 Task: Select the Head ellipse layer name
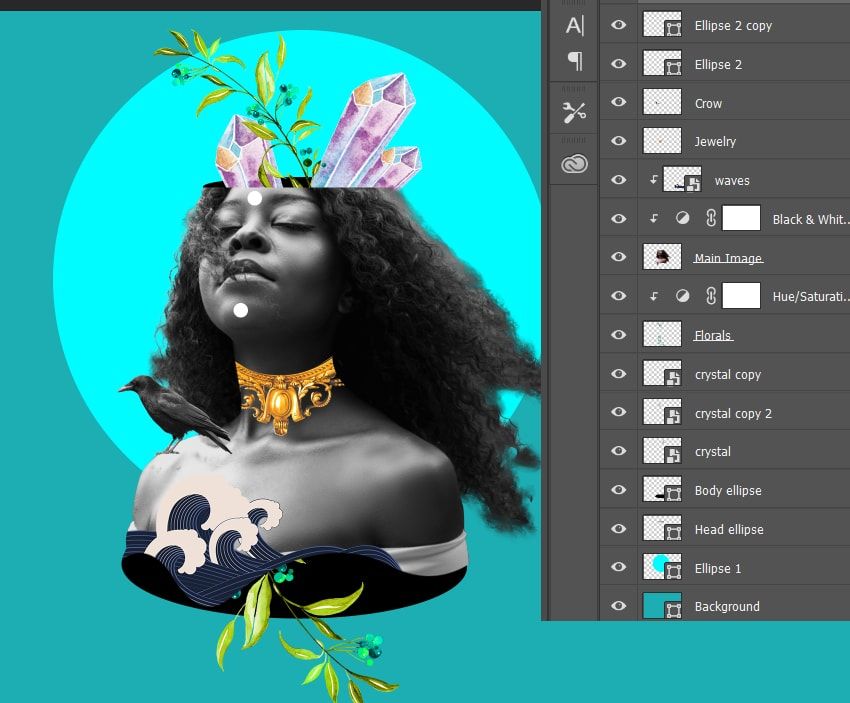click(728, 529)
